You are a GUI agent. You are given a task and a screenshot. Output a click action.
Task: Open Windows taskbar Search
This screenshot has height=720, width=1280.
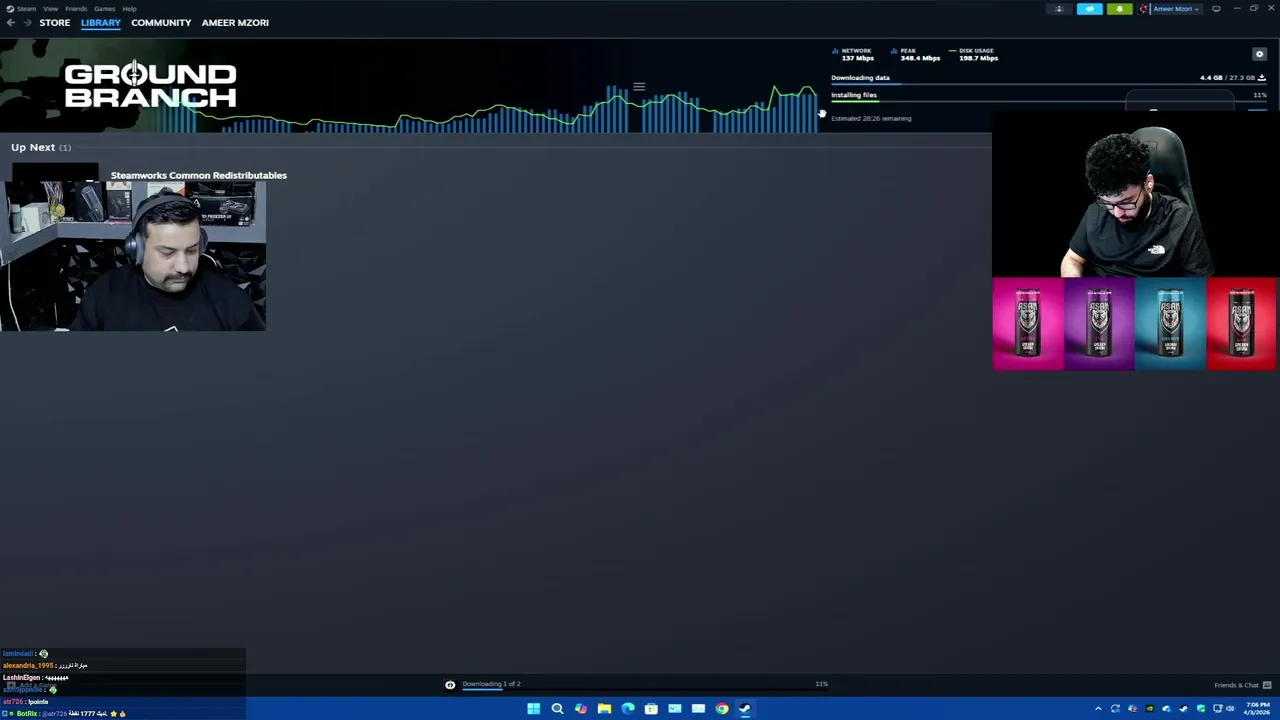[x=557, y=709]
